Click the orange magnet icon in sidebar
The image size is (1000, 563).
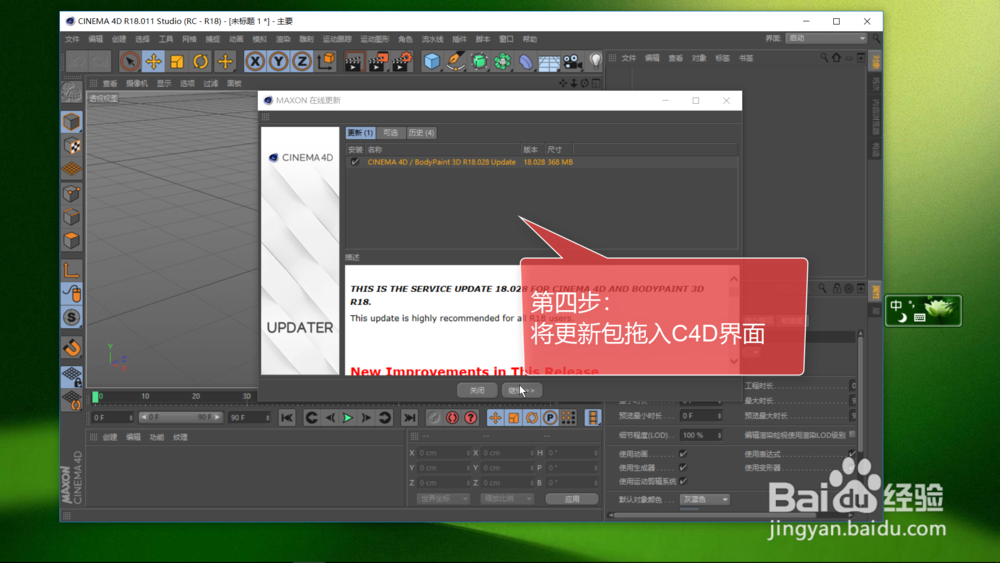[x=71, y=347]
